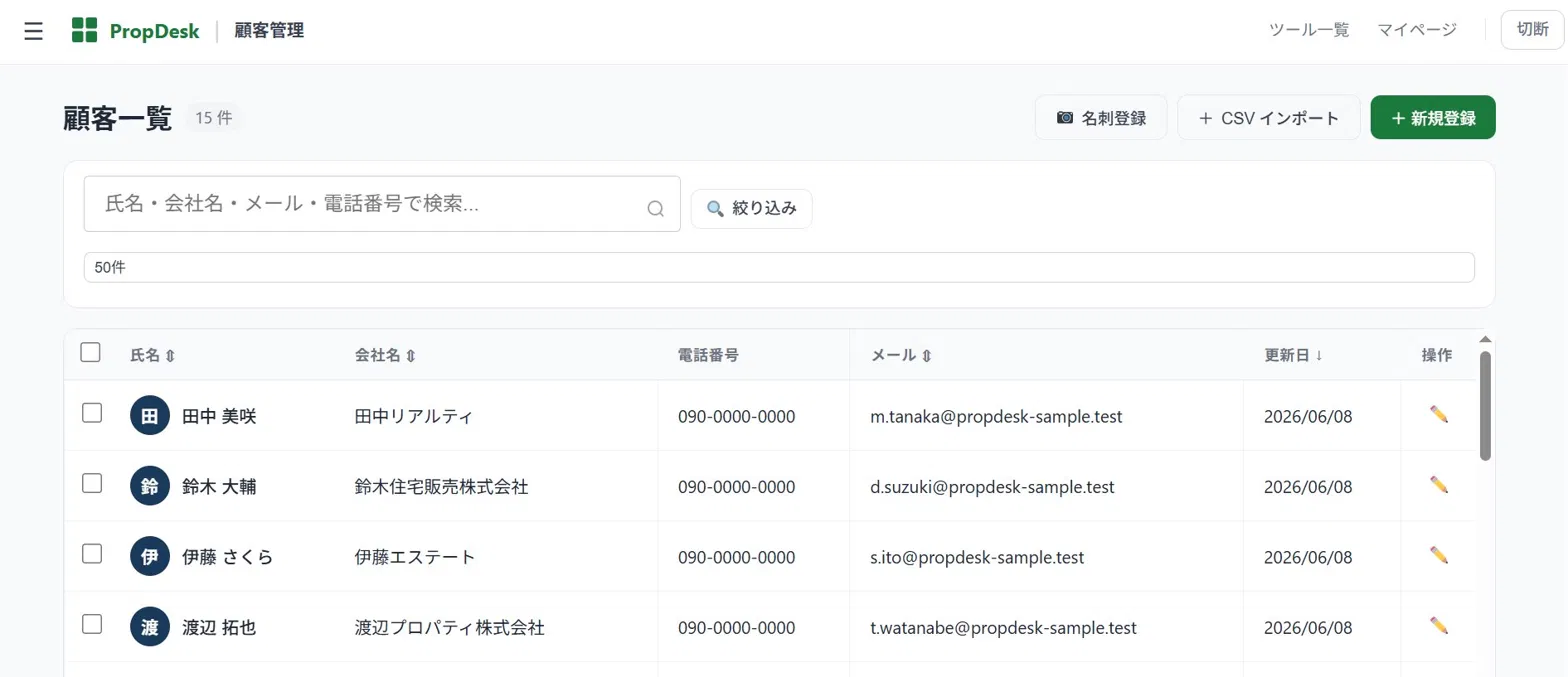The height and width of the screenshot is (677, 1568).
Task: Click the 田 avatar for 田中 美咲
Action: (150, 416)
